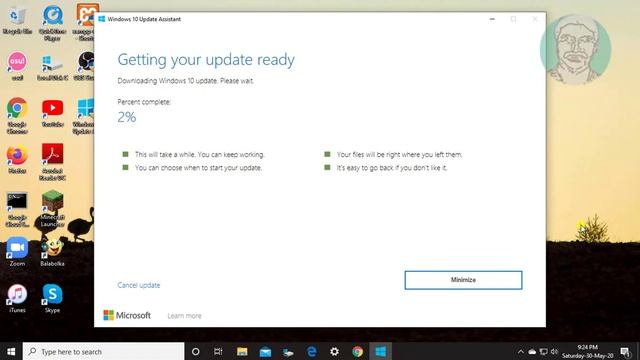Open the volume tray icon
Viewport: 640px width, 360px height.
(x=554, y=351)
